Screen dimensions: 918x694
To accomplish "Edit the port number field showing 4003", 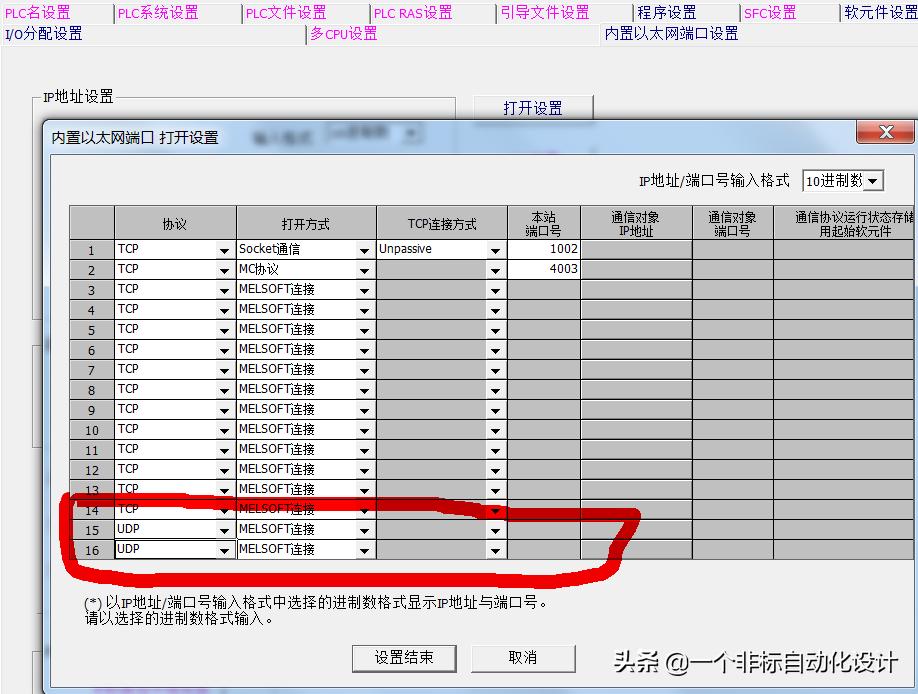I will (x=545, y=269).
